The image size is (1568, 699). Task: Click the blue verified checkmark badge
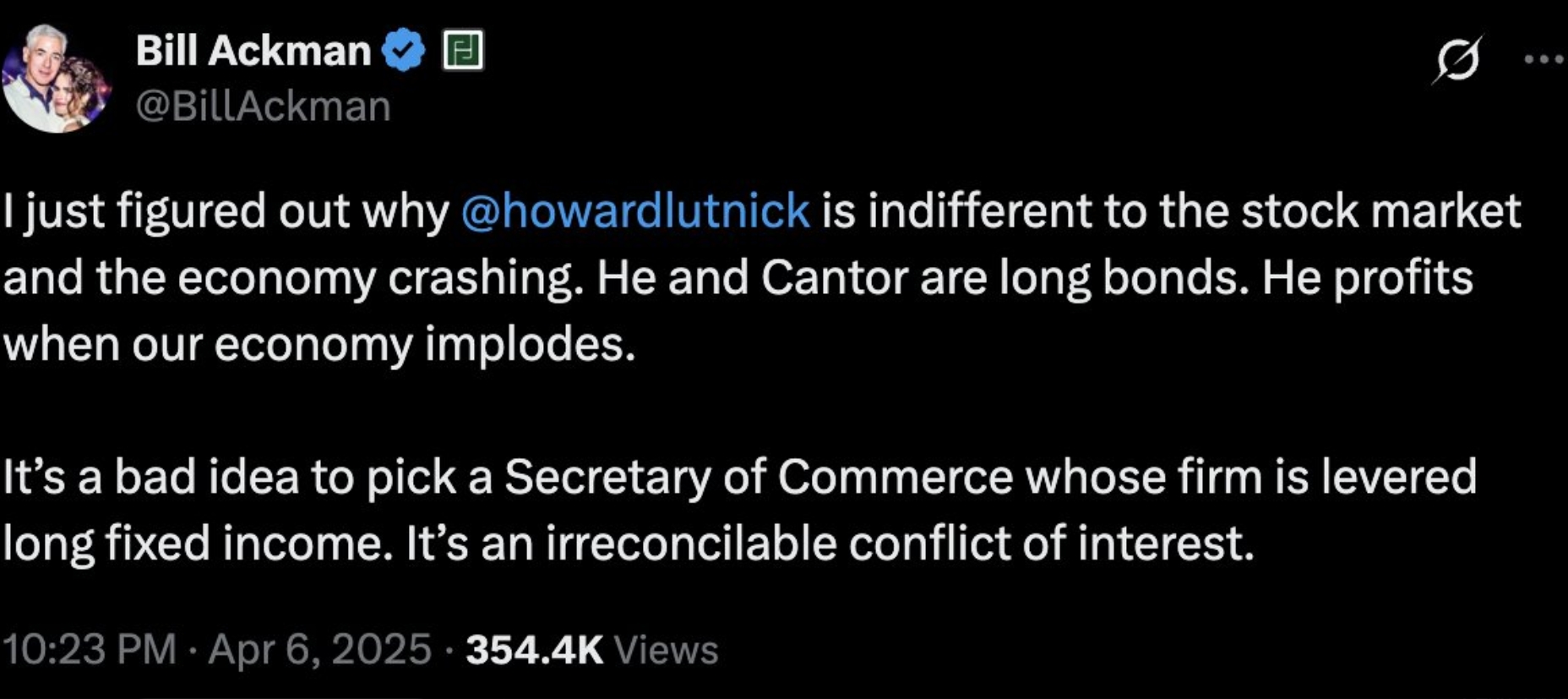[405, 51]
